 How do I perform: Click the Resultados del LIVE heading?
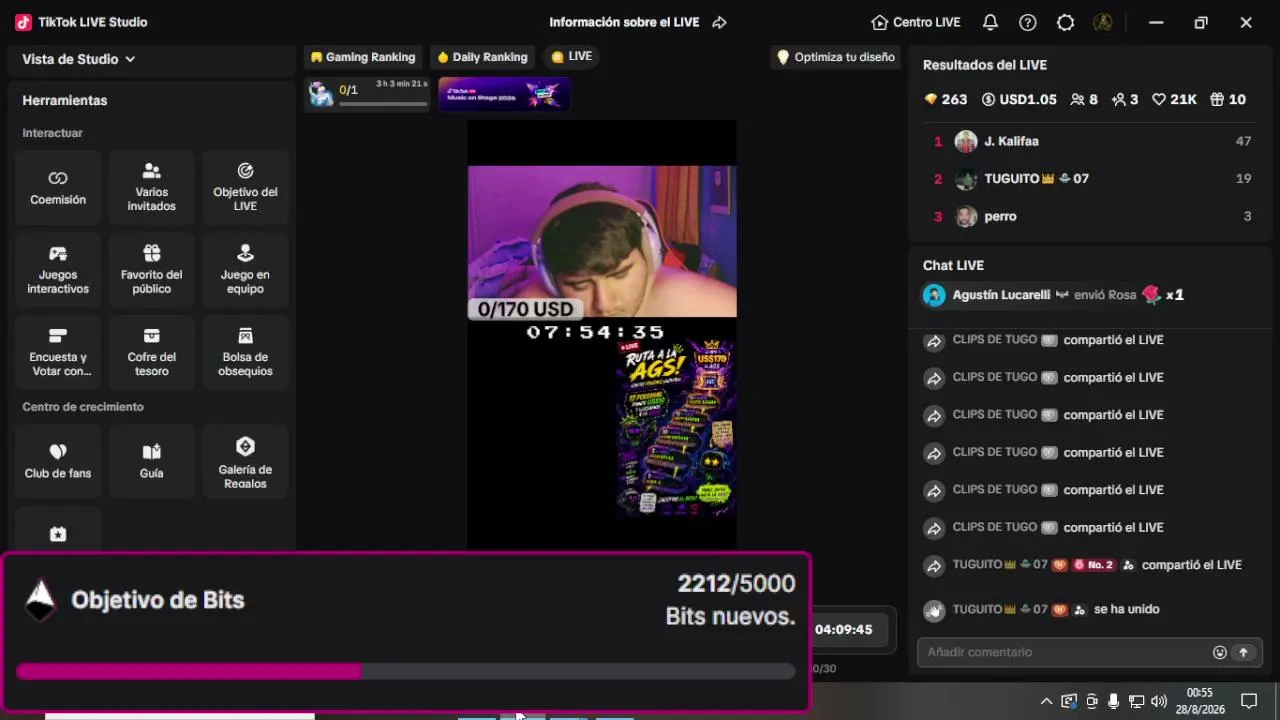[985, 65]
